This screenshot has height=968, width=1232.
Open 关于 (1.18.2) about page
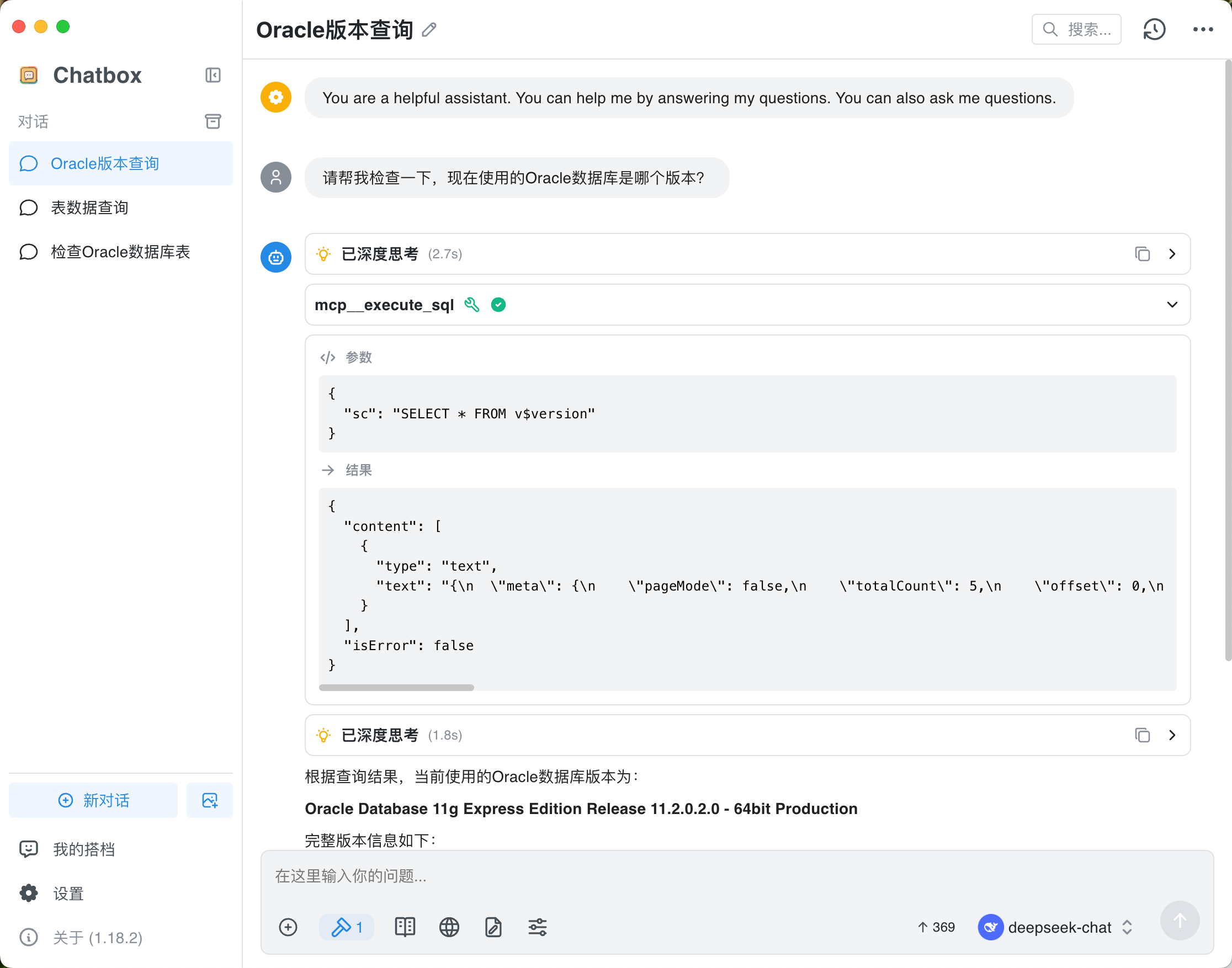click(121, 938)
